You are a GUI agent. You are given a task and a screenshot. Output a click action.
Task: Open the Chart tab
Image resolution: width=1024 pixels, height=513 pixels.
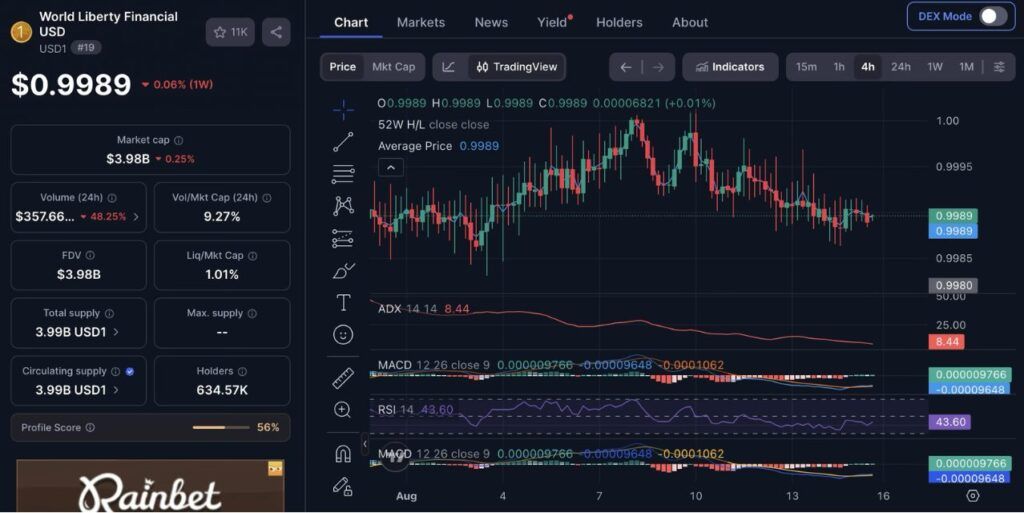[x=351, y=22]
